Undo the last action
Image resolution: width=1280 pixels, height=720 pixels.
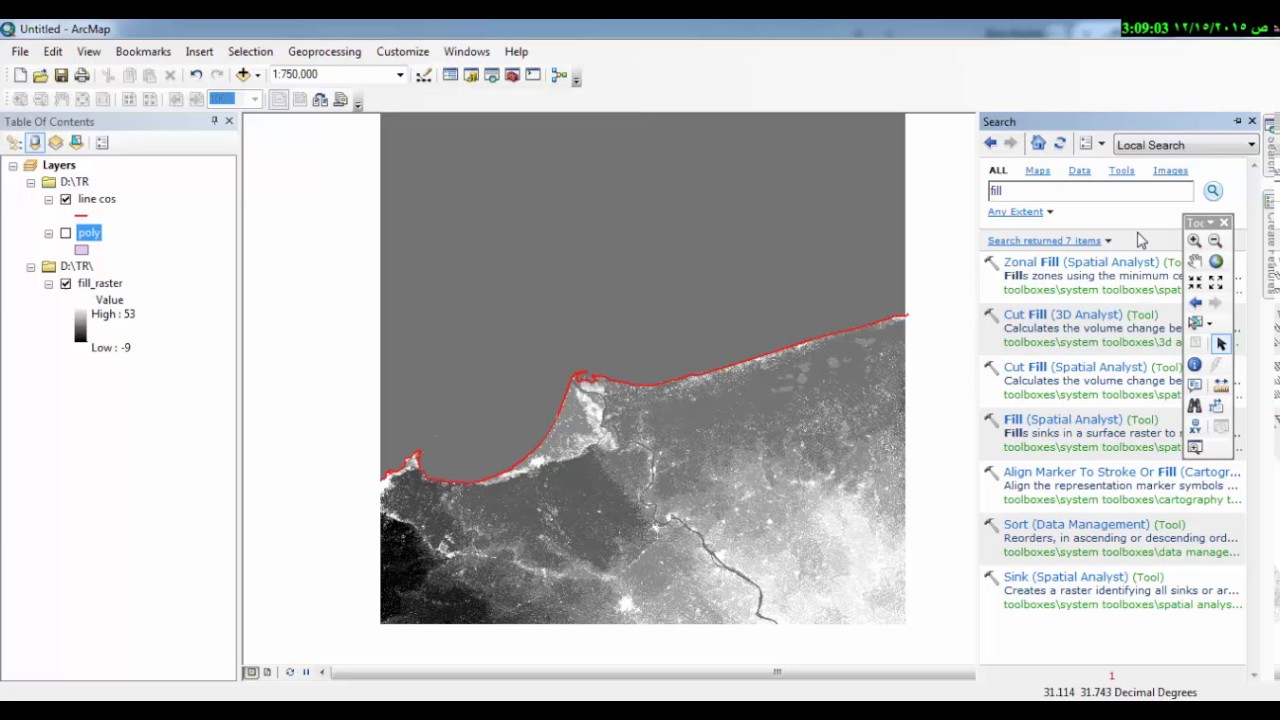pyautogui.click(x=196, y=75)
